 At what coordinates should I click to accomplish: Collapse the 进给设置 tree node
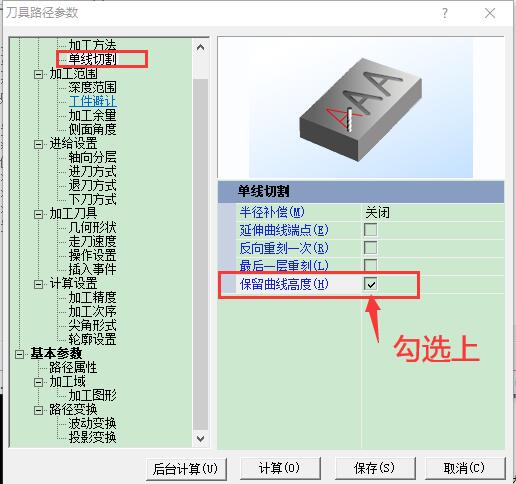click(x=39, y=144)
